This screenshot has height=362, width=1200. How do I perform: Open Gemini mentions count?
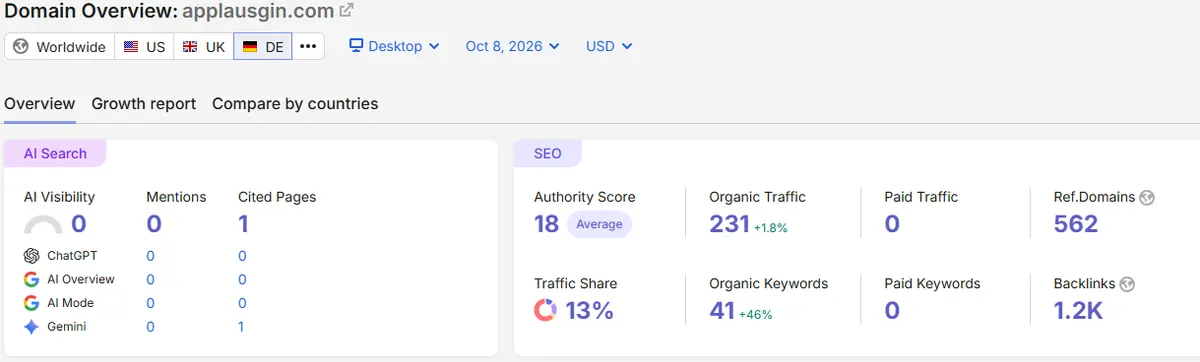pos(150,327)
